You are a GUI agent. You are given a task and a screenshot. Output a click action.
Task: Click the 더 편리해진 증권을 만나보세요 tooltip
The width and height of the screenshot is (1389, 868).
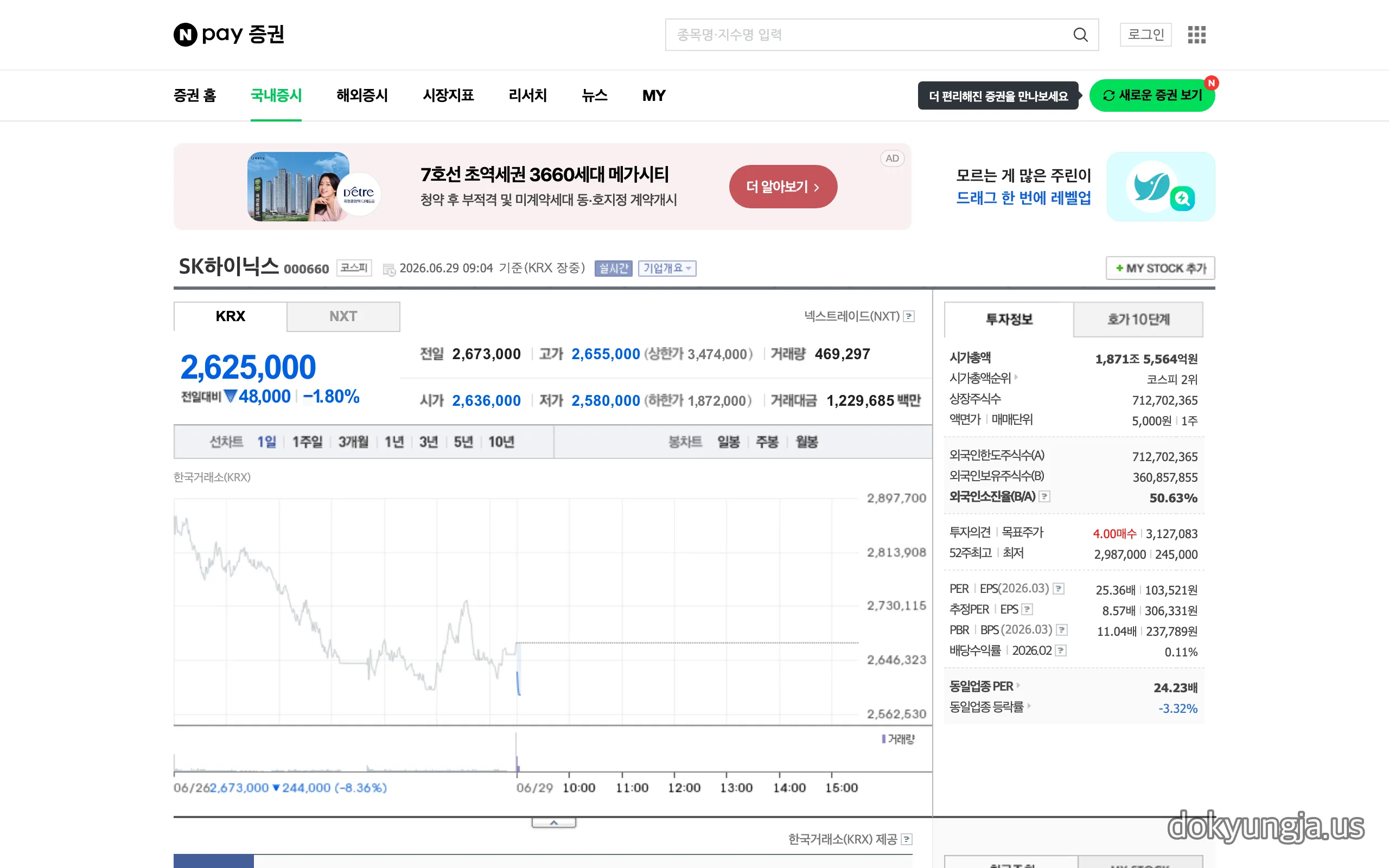998,96
